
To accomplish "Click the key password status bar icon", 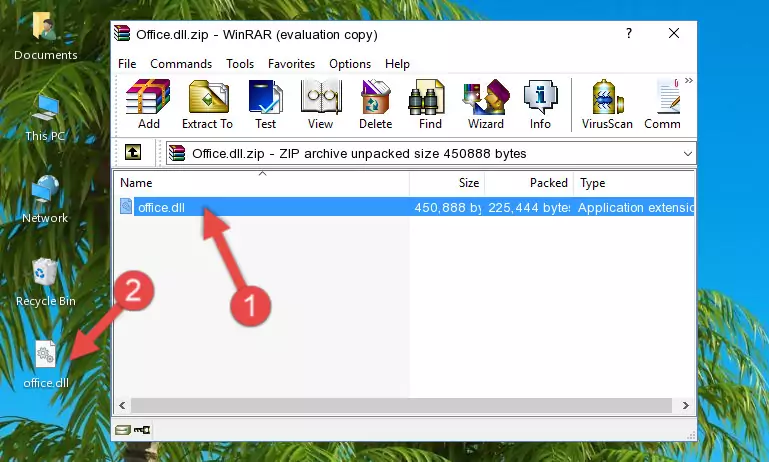I will (x=142, y=430).
